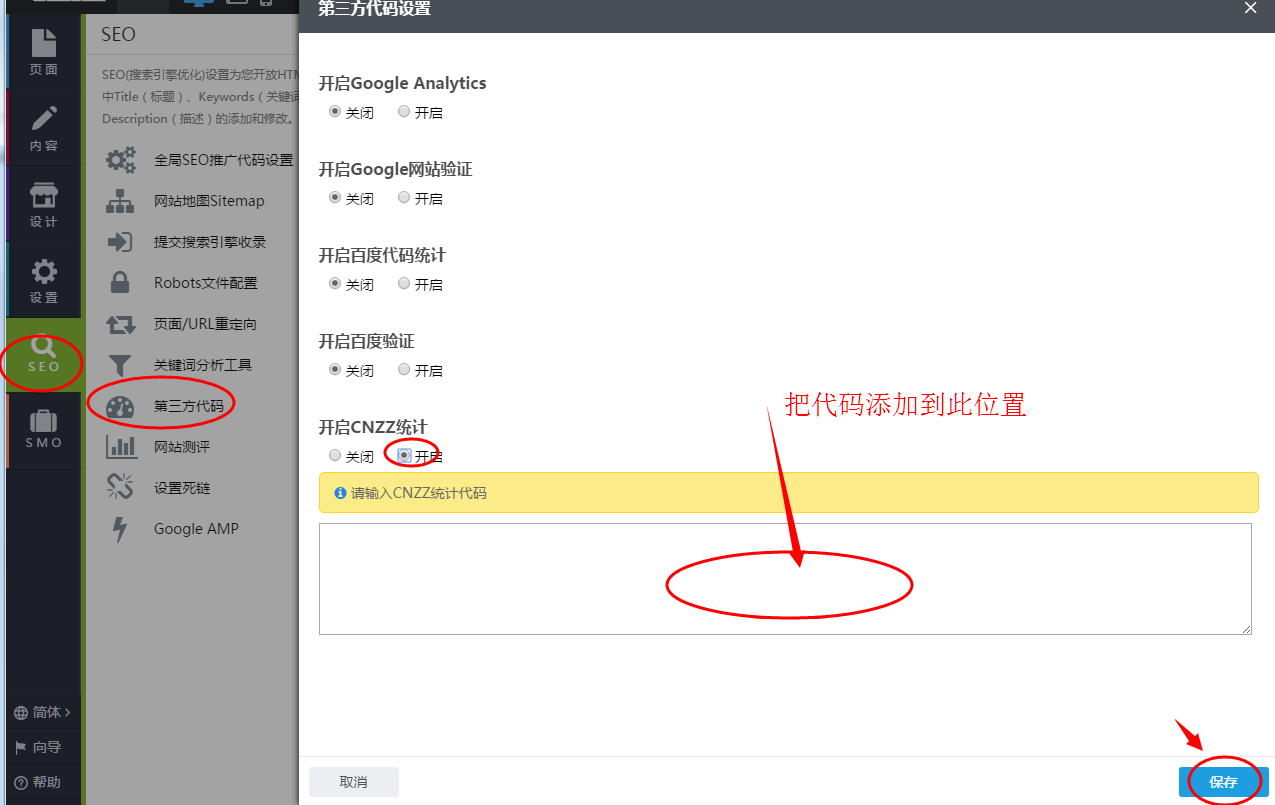Open 帮助 at the bottom left
This screenshot has height=805, width=1275.
[x=42, y=782]
